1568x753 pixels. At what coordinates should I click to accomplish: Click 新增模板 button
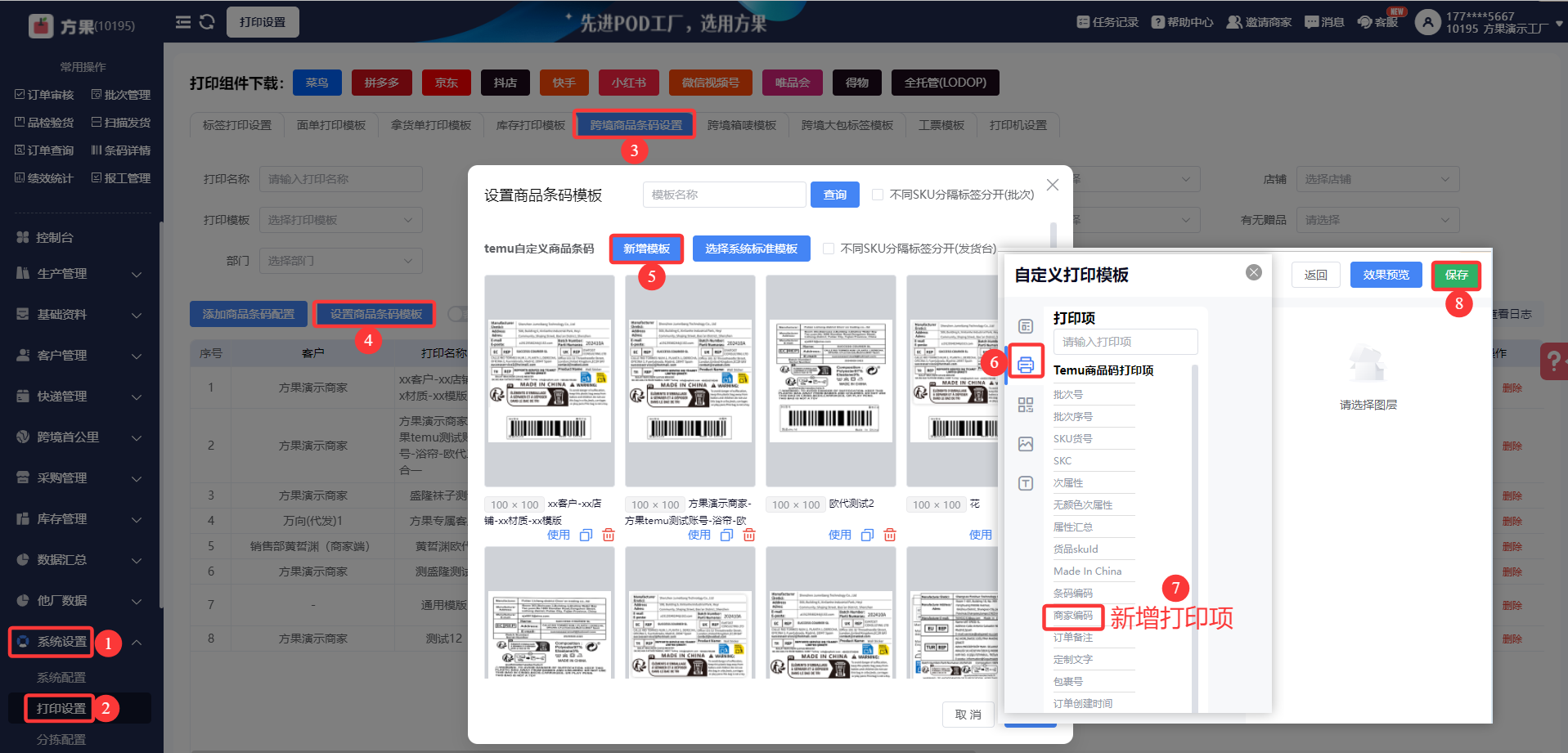[x=646, y=249]
